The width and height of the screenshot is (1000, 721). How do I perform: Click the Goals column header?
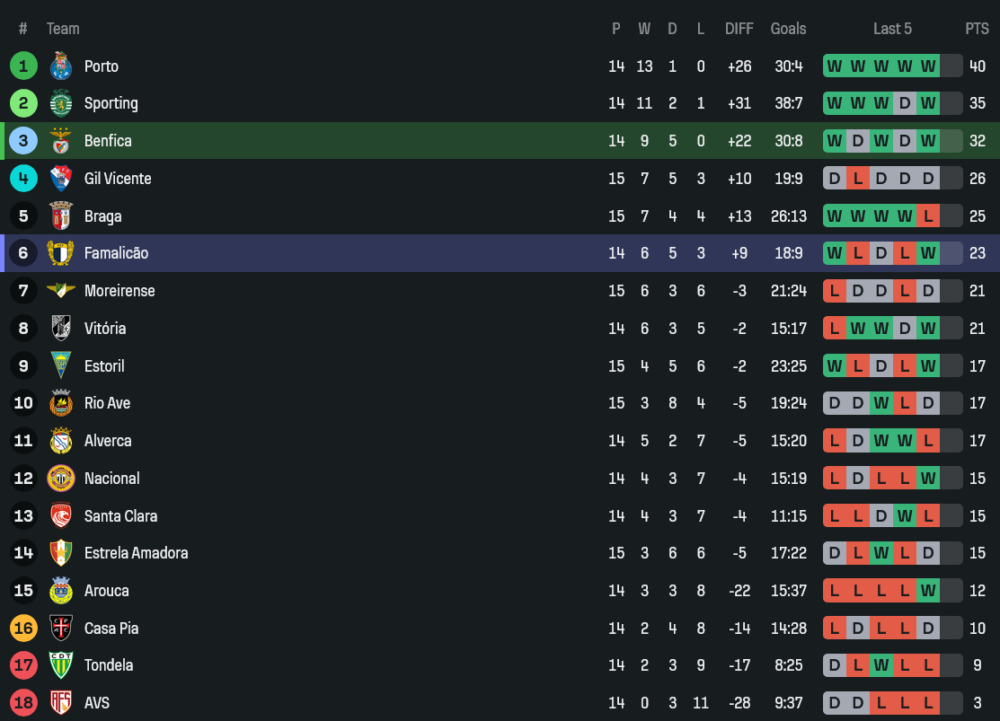click(x=788, y=29)
